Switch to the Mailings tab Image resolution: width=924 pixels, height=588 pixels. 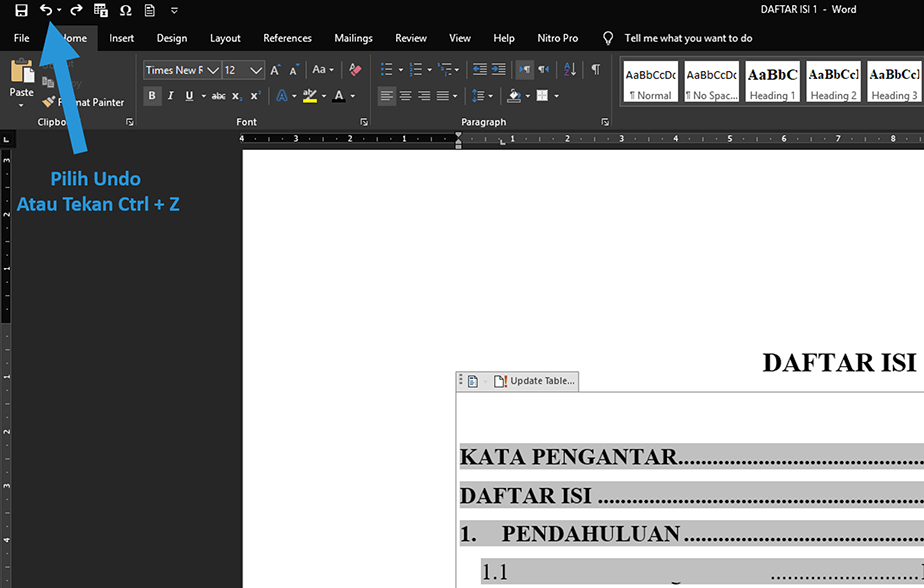(354, 38)
